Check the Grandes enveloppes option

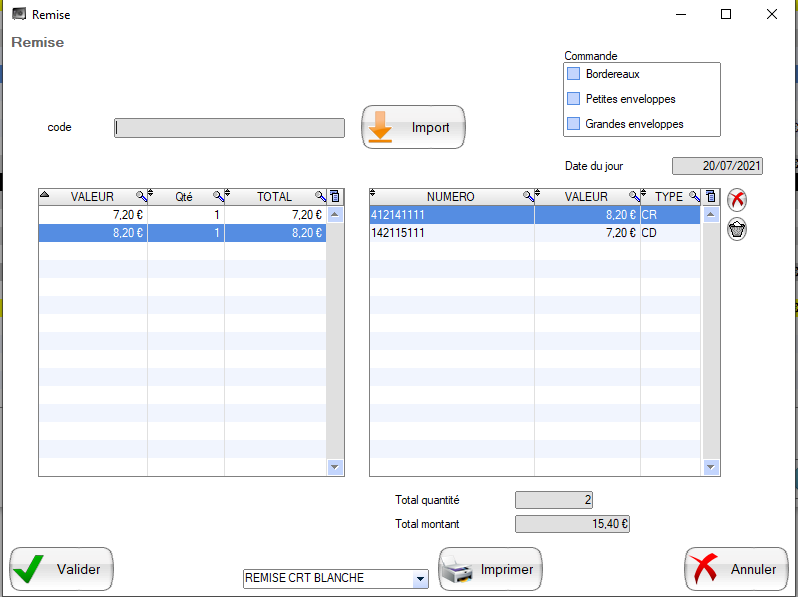pyautogui.click(x=573, y=124)
